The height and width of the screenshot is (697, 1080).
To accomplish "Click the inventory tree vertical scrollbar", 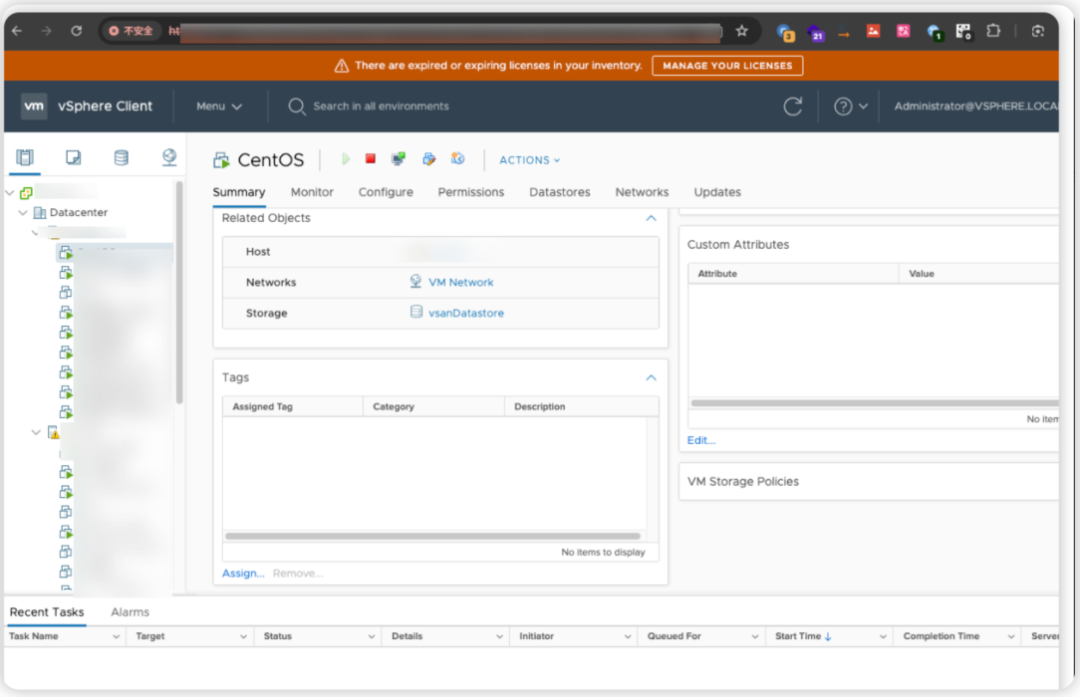I will tap(179, 293).
